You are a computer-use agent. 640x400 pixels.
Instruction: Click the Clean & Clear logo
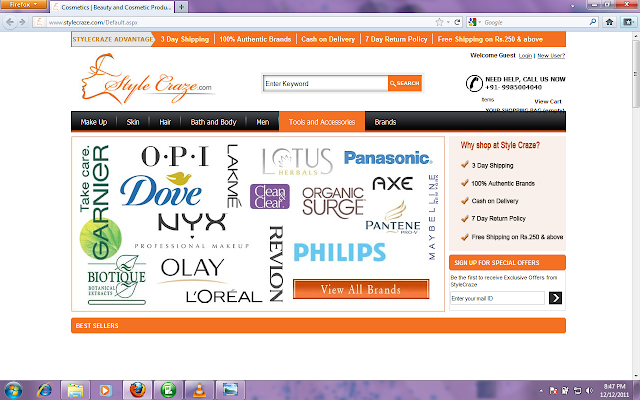pyautogui.click(x=270, y=196)
